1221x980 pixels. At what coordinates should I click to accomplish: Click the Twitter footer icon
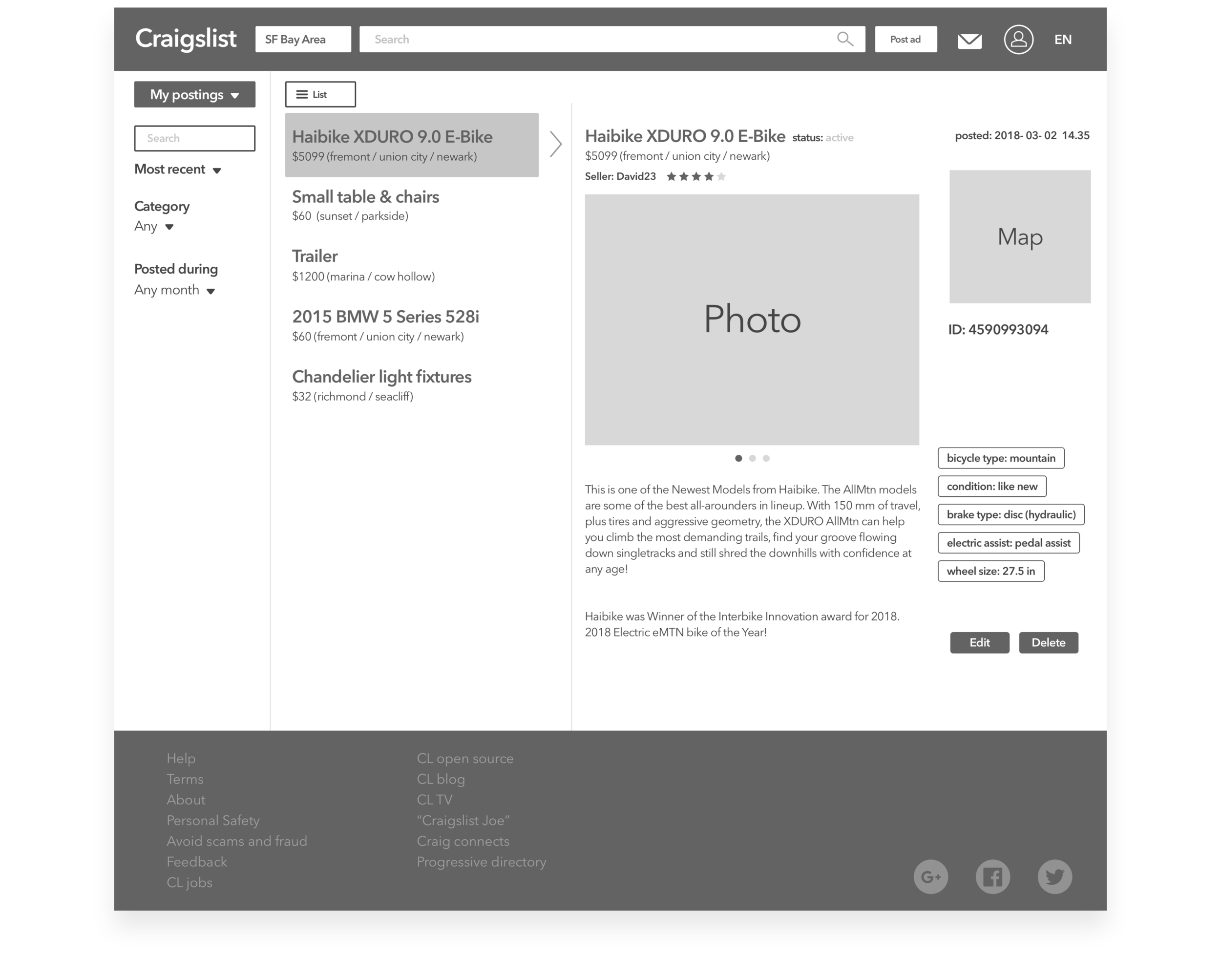point(1054,877)
